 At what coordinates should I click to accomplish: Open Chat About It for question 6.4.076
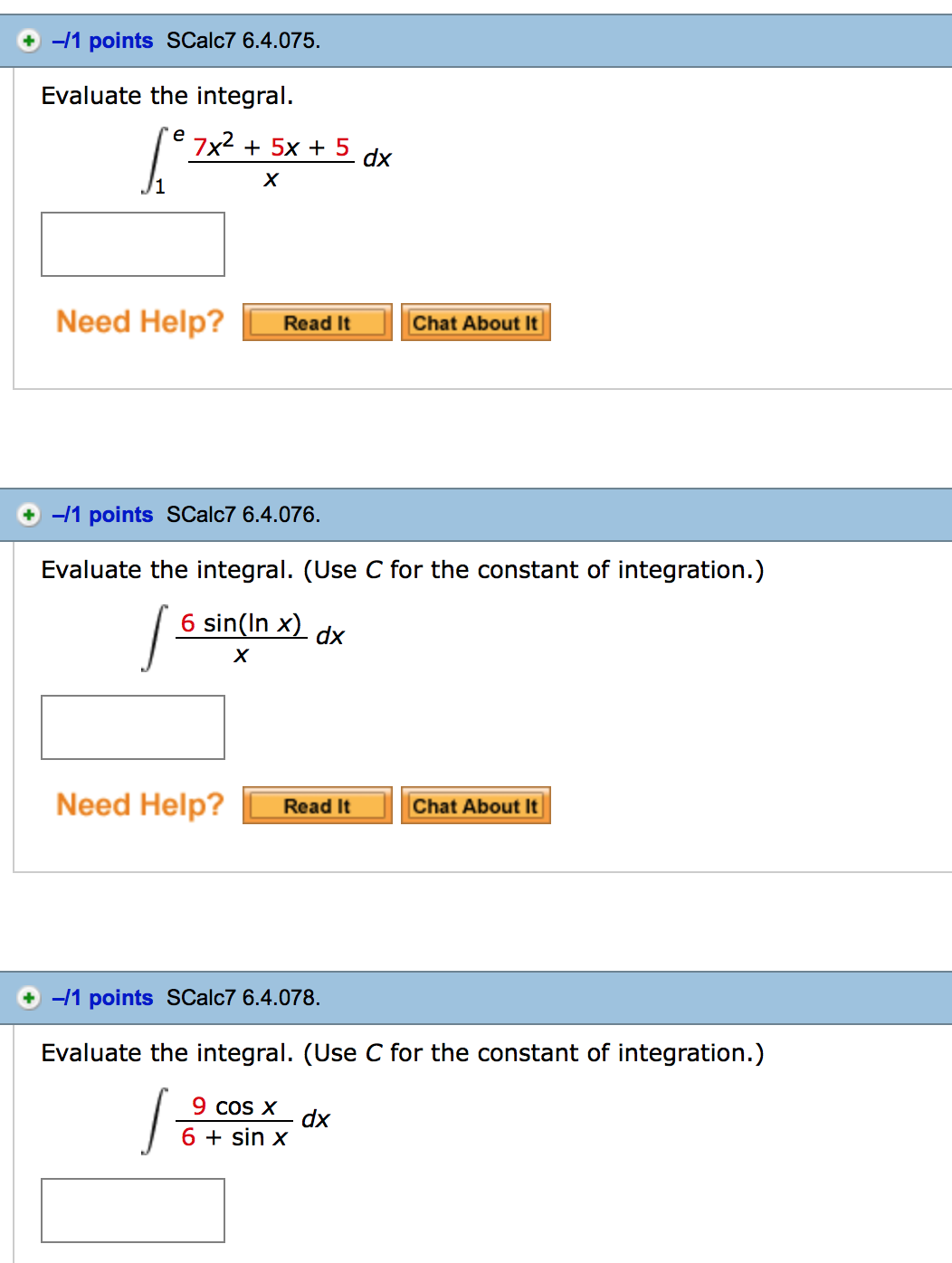pos(475,805)
